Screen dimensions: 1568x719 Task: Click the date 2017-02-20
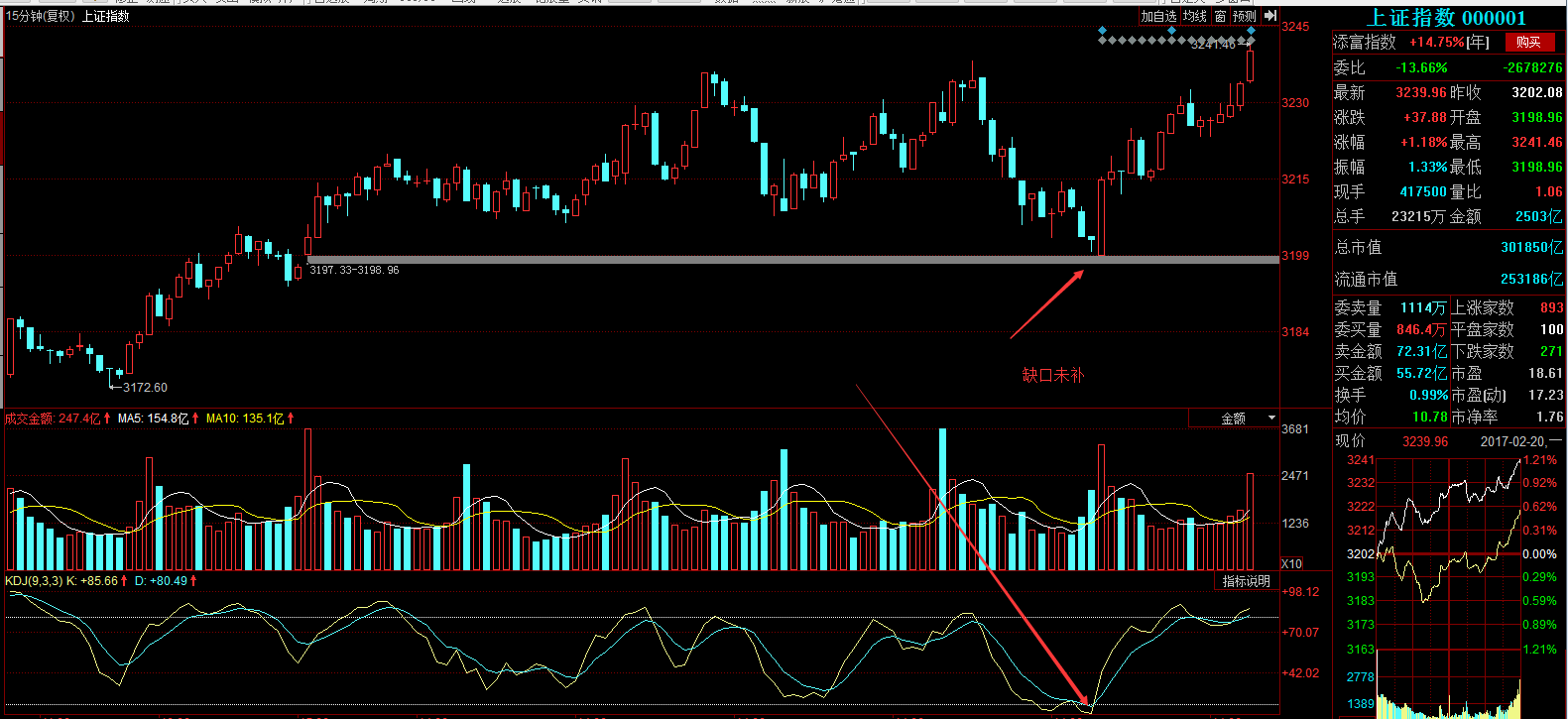[x=1513, y=441]
